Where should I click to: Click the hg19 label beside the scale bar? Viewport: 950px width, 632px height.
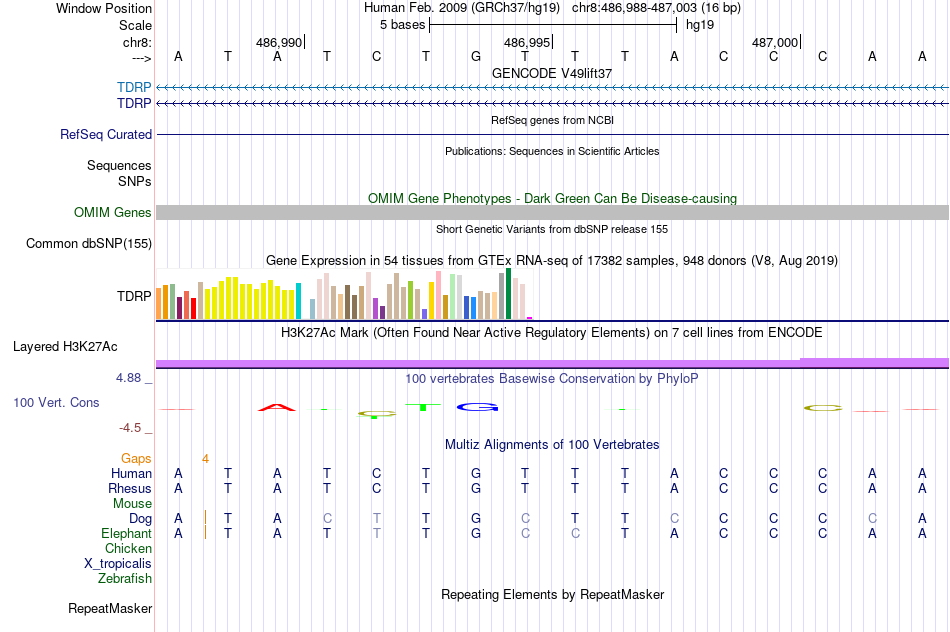tap(700, 25)
